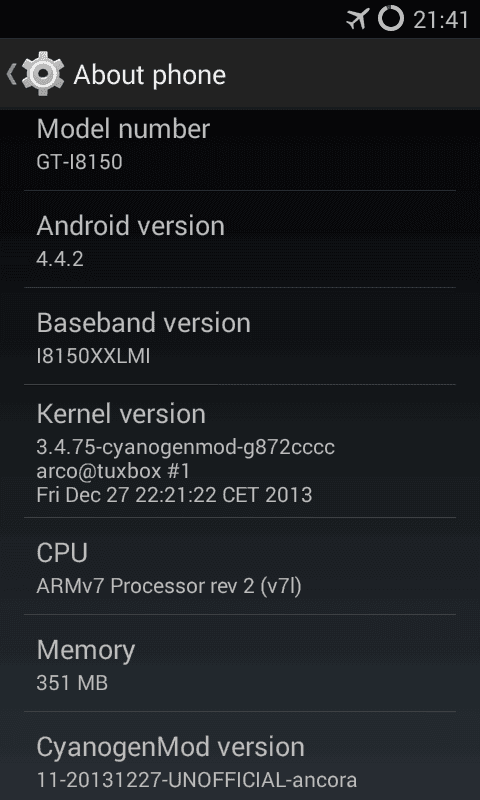Tap the airplane mode status icon
This screenshot has height=800, width=480.
point(358,19)
